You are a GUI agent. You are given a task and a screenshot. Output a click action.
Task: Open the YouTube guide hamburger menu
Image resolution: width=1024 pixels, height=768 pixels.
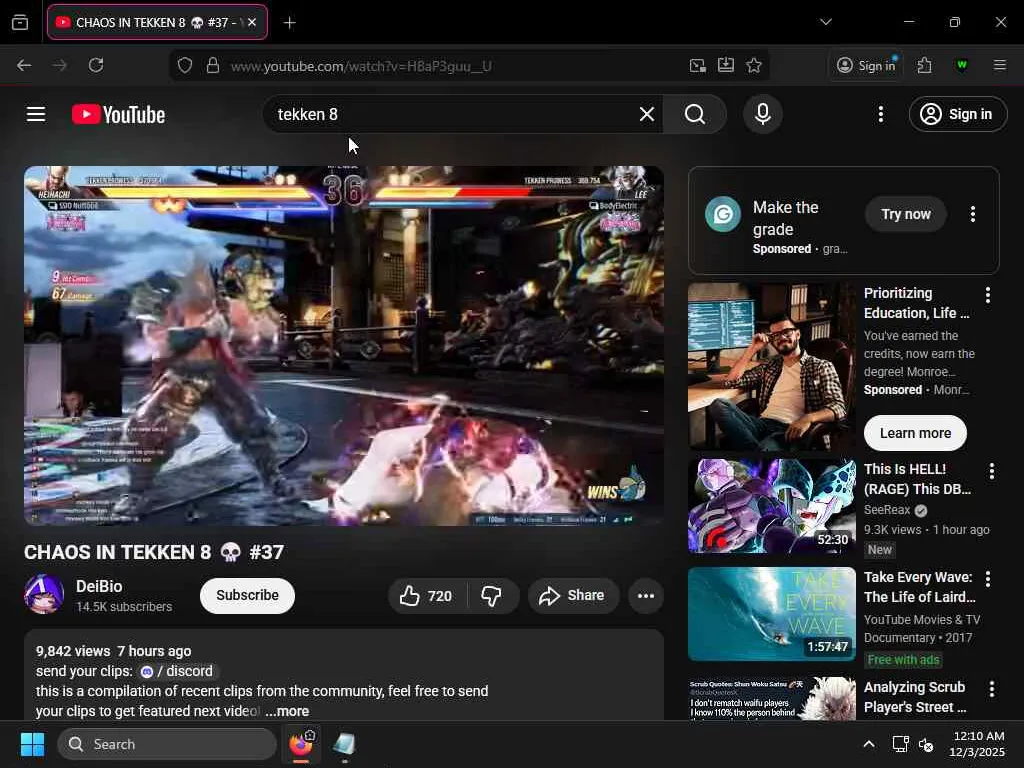tap(36, 114)
